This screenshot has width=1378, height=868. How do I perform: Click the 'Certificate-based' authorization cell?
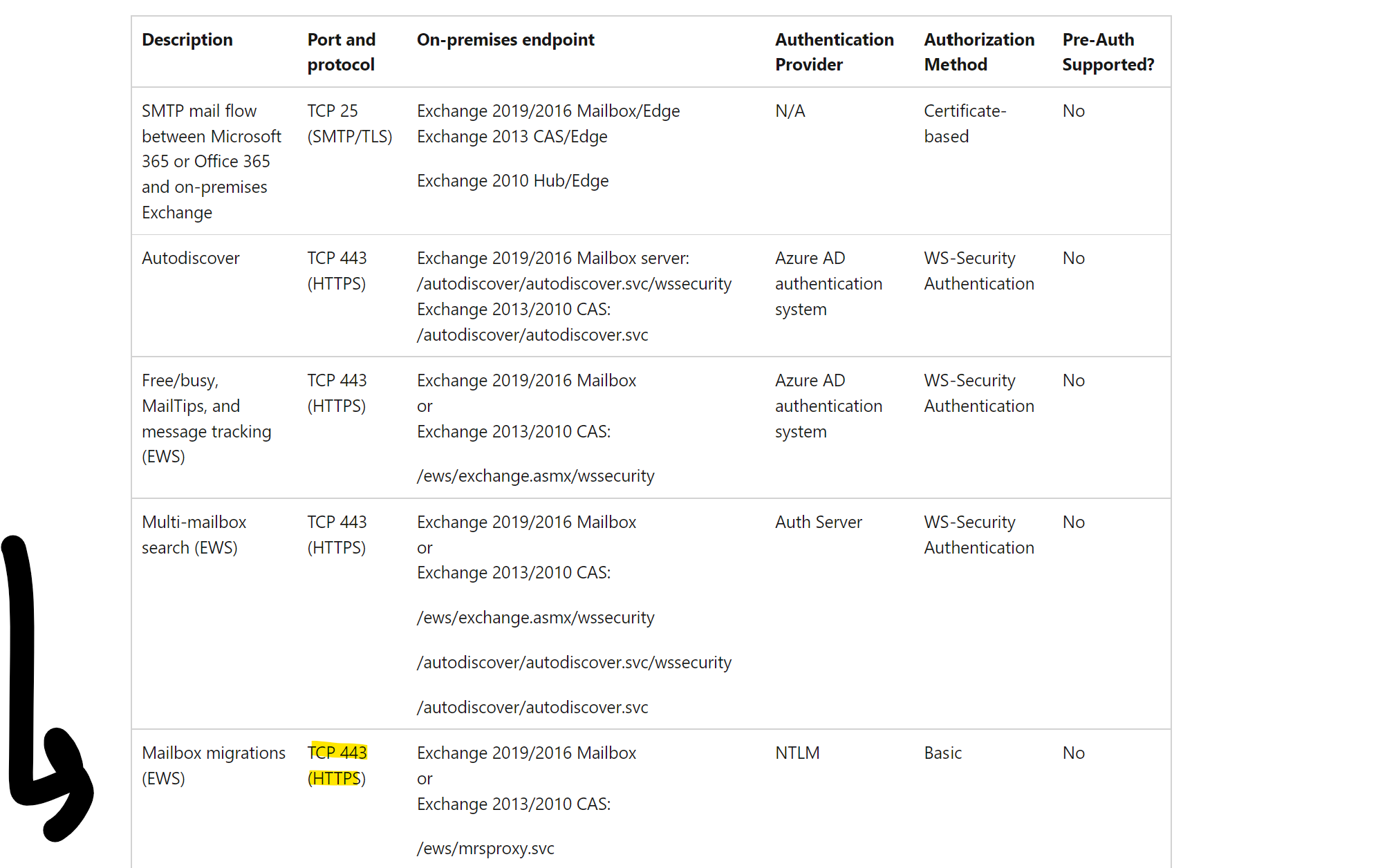[x=965, y=124]
